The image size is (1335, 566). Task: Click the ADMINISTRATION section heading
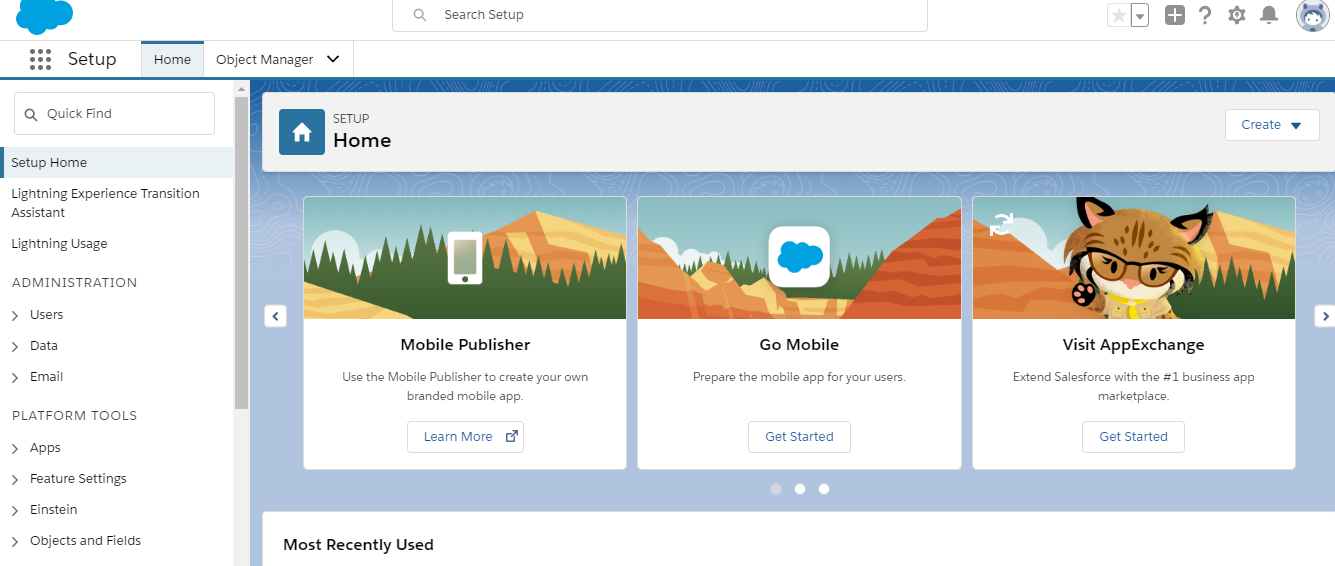75,283
